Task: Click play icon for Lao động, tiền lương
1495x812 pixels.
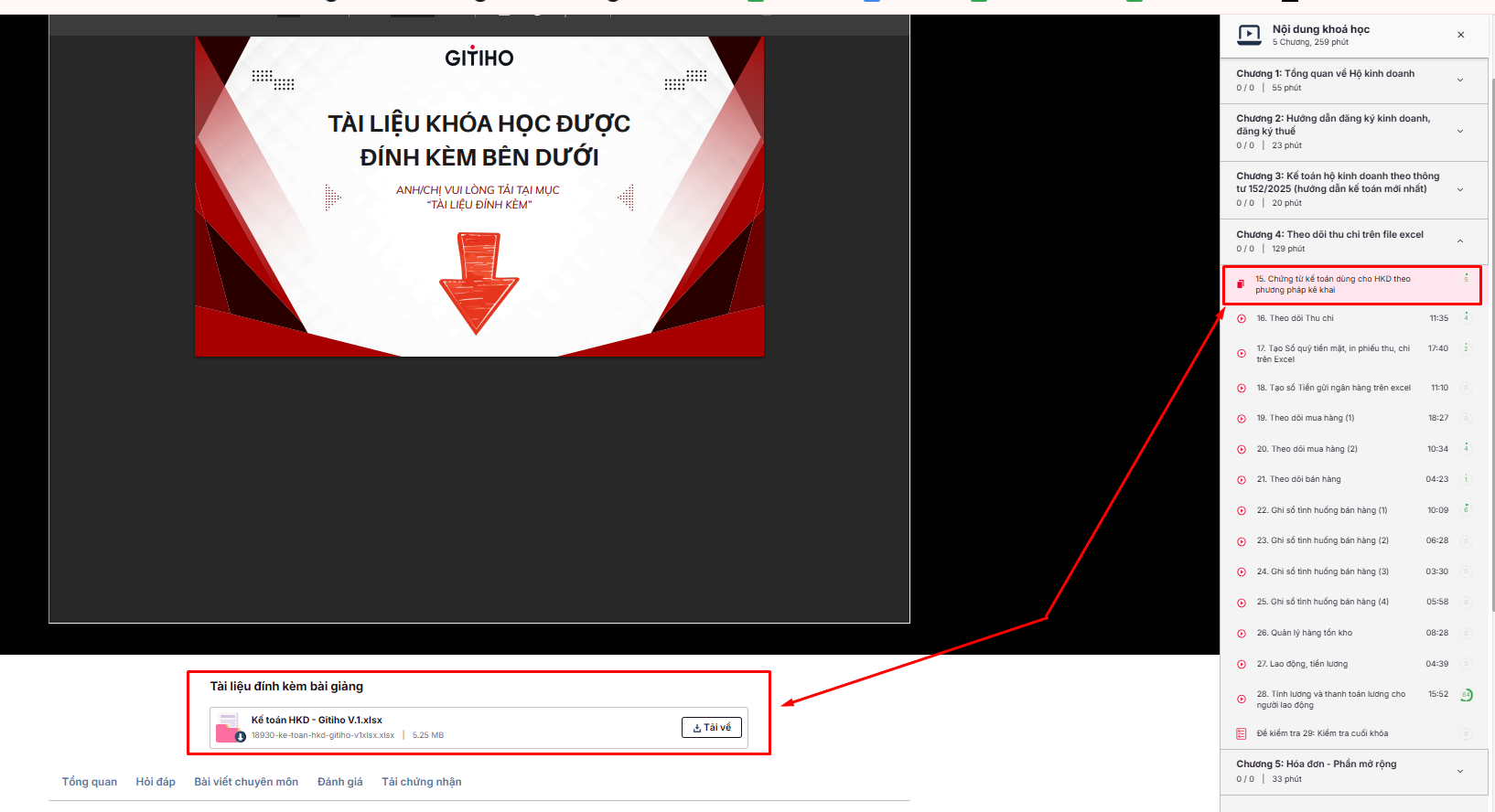Action: 1242,665
